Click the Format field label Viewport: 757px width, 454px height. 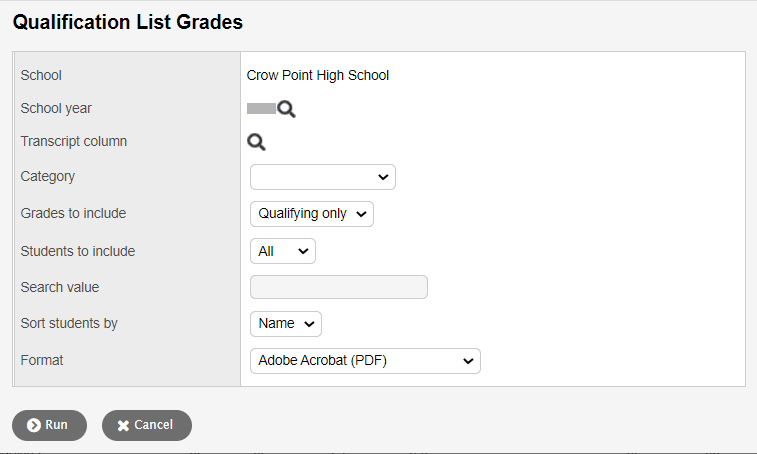point(42,359)
